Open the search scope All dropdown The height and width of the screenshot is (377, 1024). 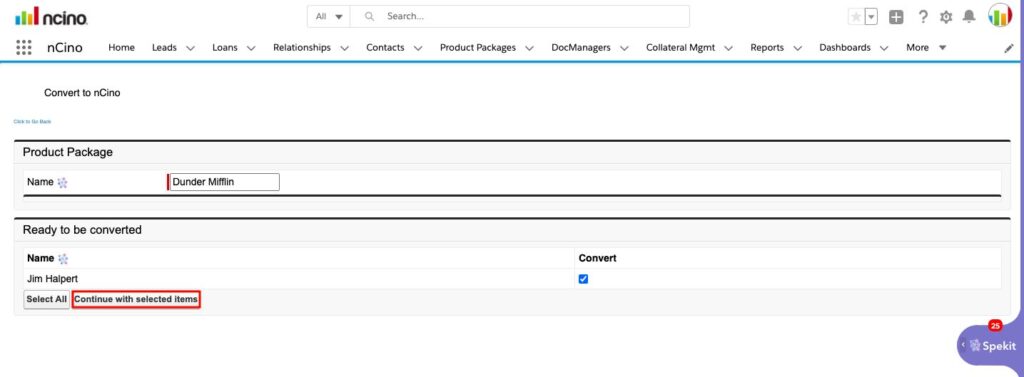pyautogui.click(x=329, y=16)
